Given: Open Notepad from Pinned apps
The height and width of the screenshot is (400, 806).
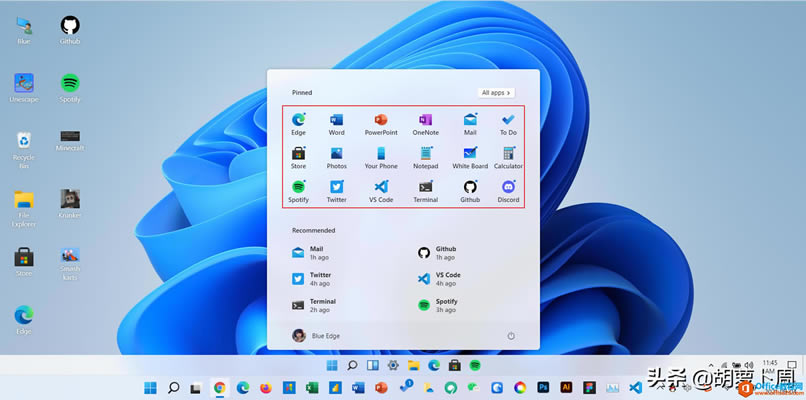Looking at the screenshot, I should pyautogui.click(x=425, y=158).
